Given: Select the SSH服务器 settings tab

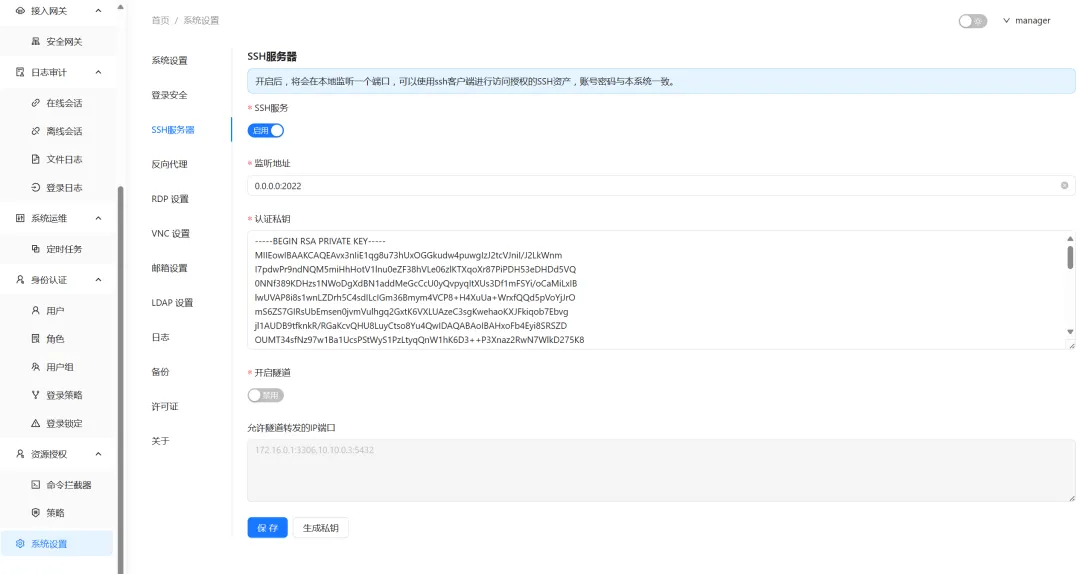Looking at the screenshot, I should click(173, 130).
